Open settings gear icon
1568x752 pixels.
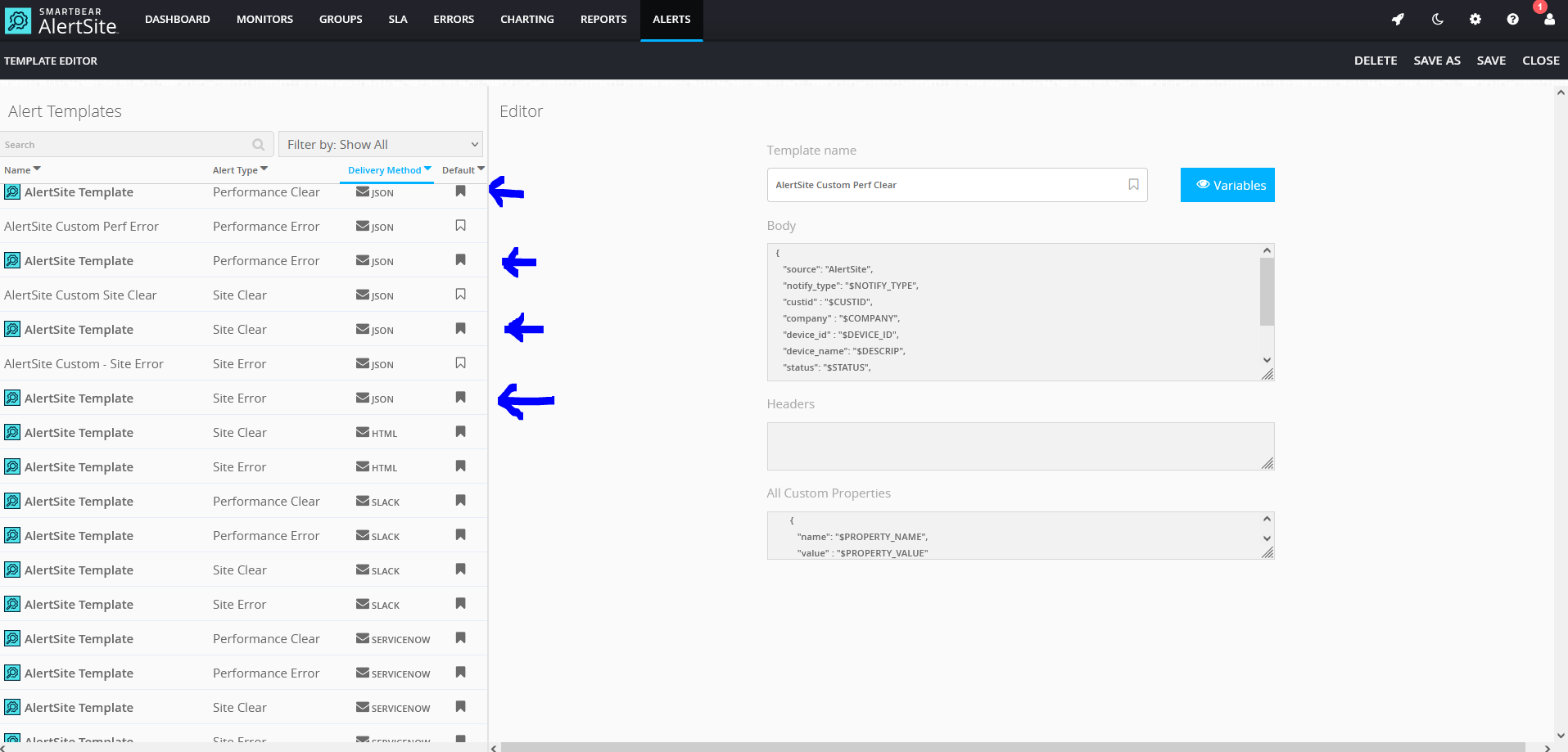[1475, 19]
